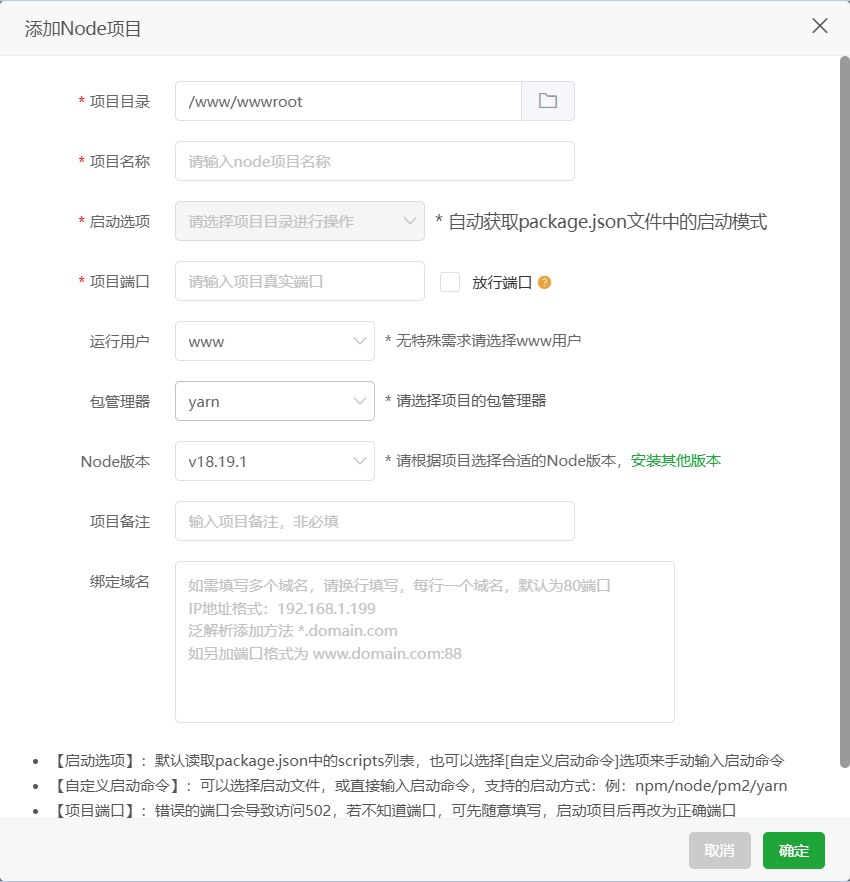This screenshot has height=882, width=850.
Task: Click the chevron arrow in 运行用户 select
Action: [360, 341]
